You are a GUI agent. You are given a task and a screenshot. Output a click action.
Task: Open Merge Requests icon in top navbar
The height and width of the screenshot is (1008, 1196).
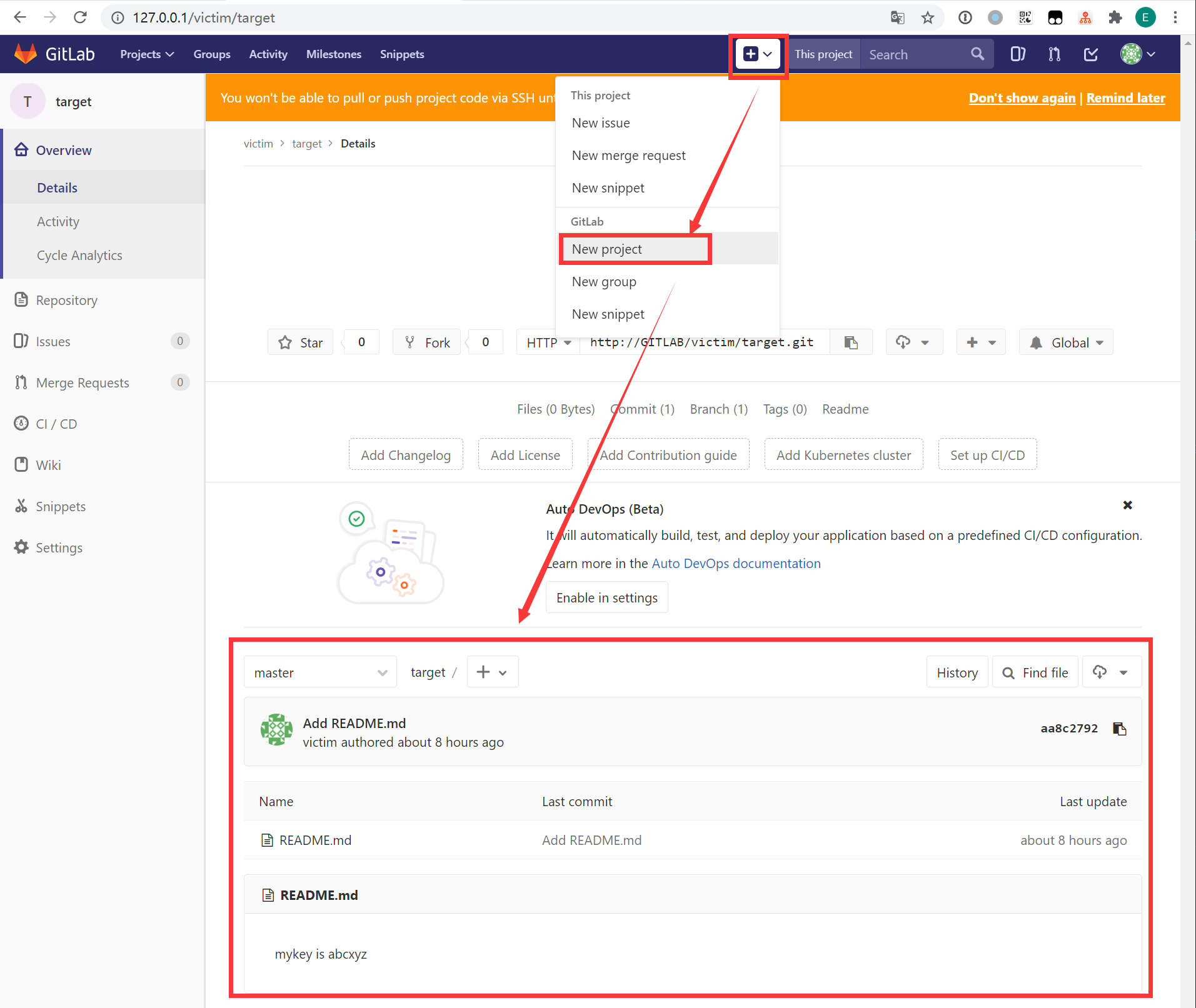point(1054,54)
